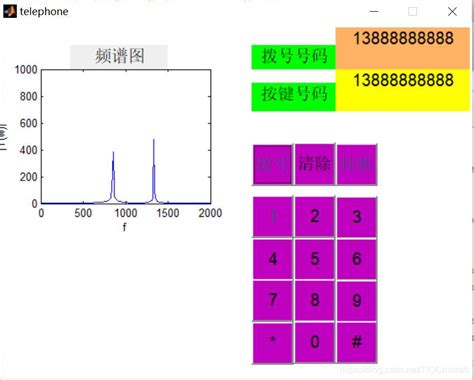Hit the 5 key on the keypad
Image resolution: width=474 pixels, height=380 pixels.
(315, 259)
